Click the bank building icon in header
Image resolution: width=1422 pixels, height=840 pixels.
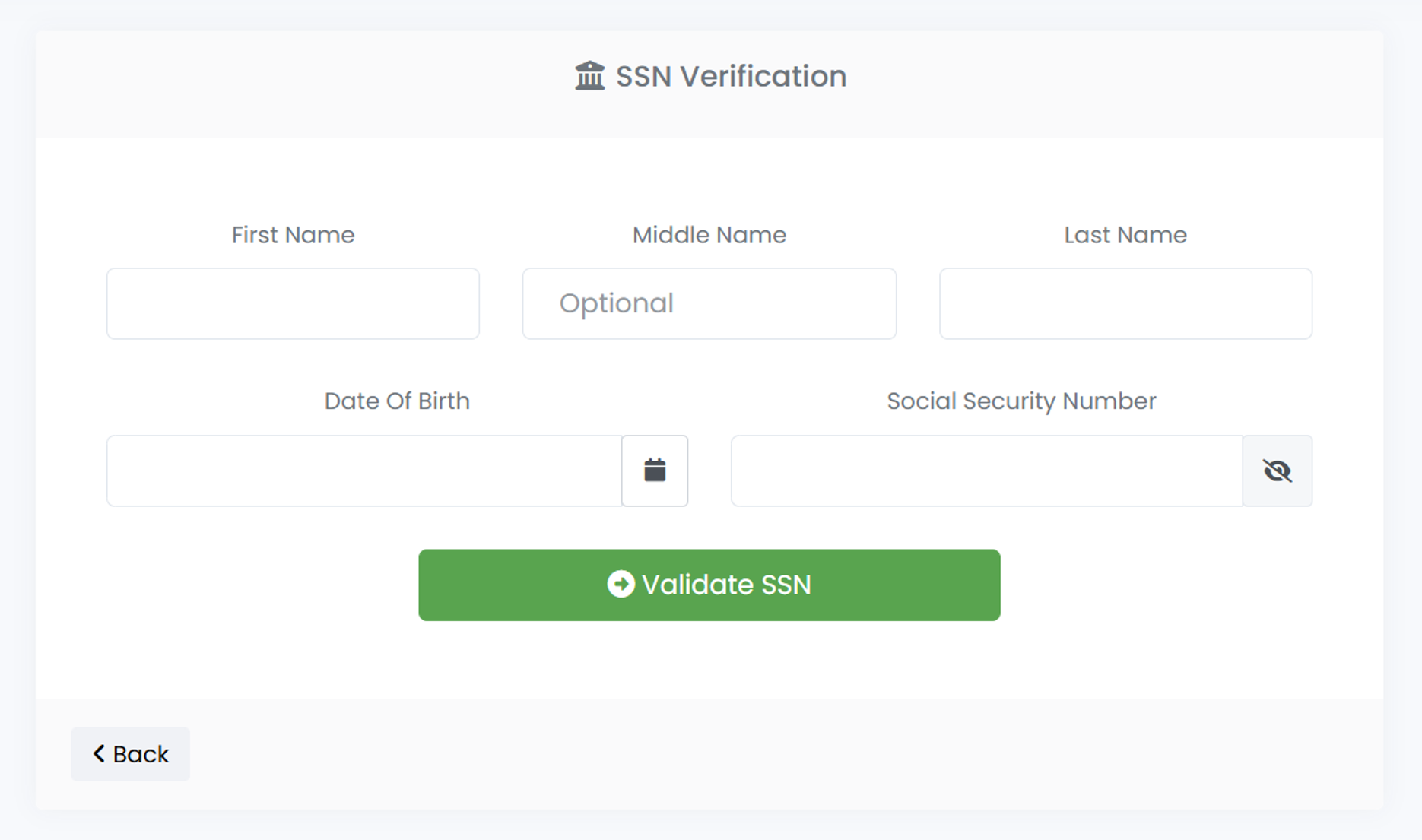coord(589,76)
